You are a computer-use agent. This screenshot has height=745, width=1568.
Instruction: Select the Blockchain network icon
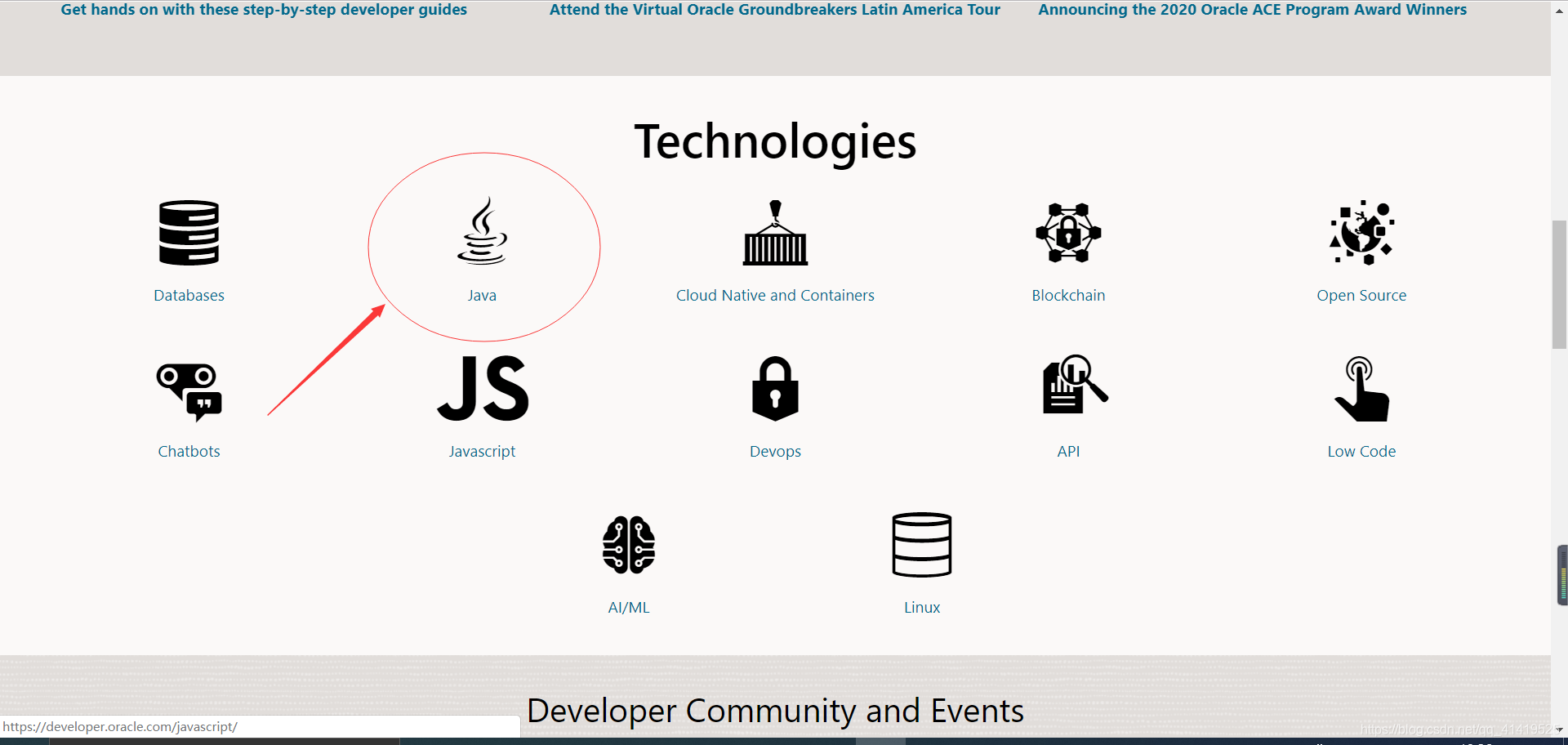1068,233
